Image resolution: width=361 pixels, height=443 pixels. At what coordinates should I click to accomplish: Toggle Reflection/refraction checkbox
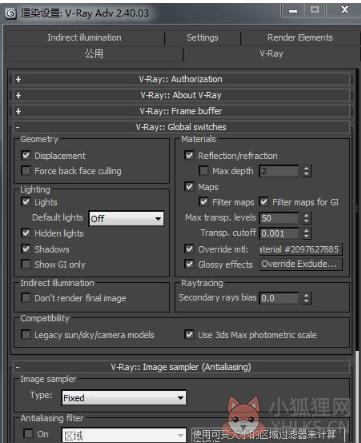pyautogui.click(x=189, y=155)
